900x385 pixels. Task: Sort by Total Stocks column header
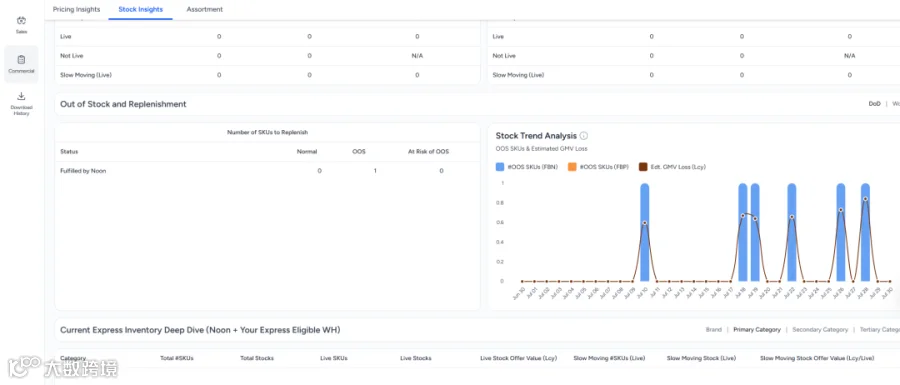[257, 358]
